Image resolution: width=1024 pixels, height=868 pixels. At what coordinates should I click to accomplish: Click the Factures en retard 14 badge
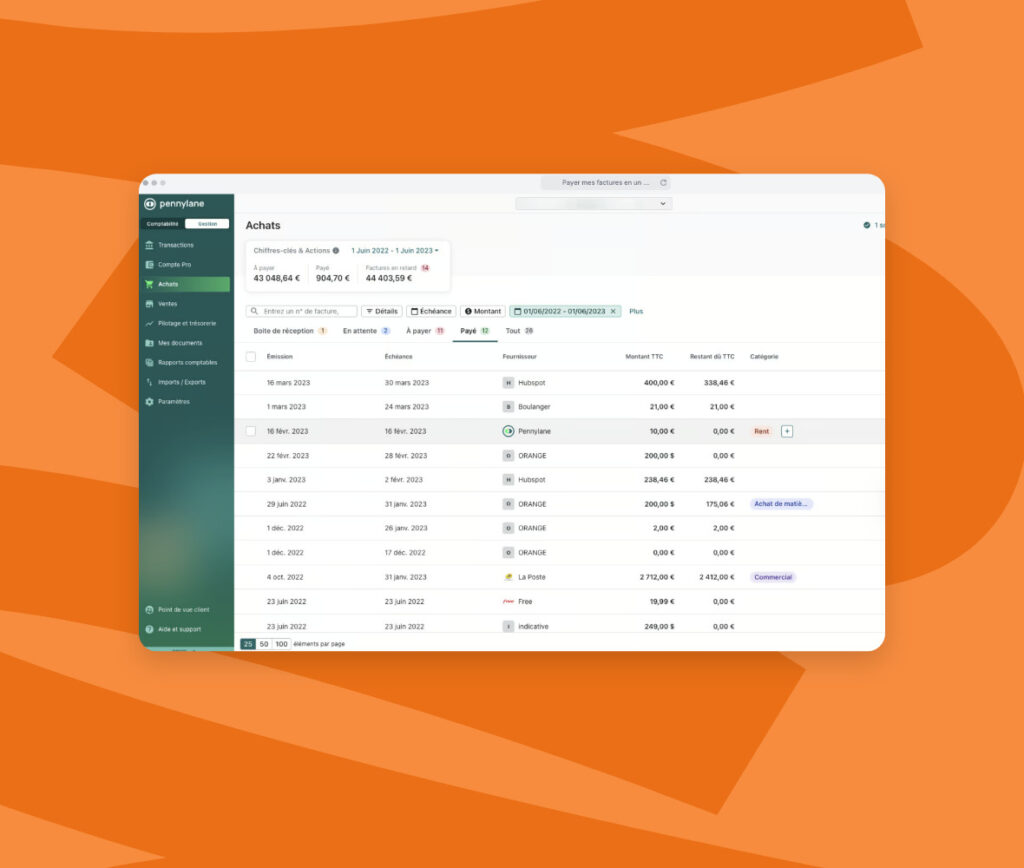click(x=425, y=268)
